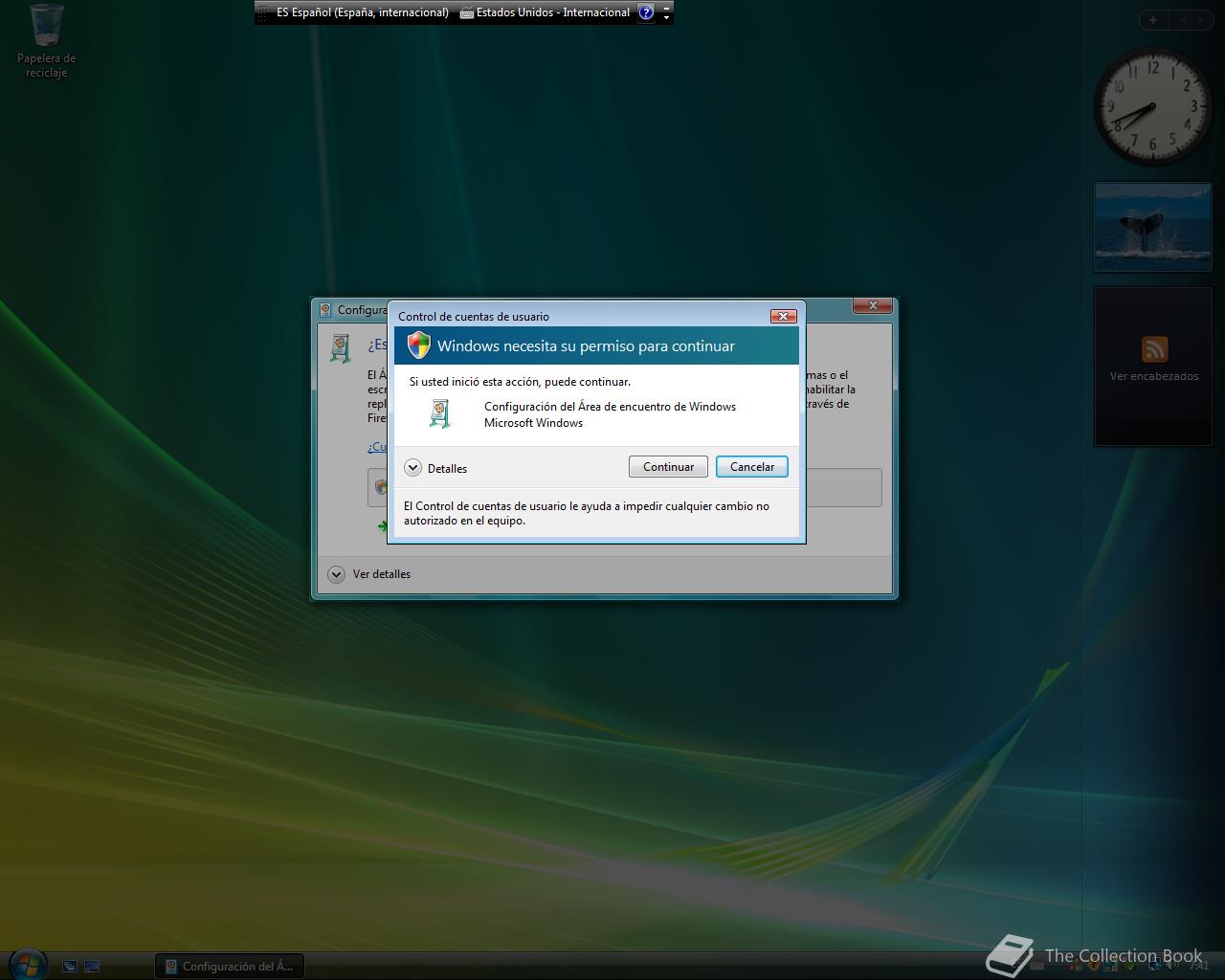This screenshot has width=1225, height=980.
Task: Click the "Microsoft Windows" publisher text
Action: pos(533,423)
